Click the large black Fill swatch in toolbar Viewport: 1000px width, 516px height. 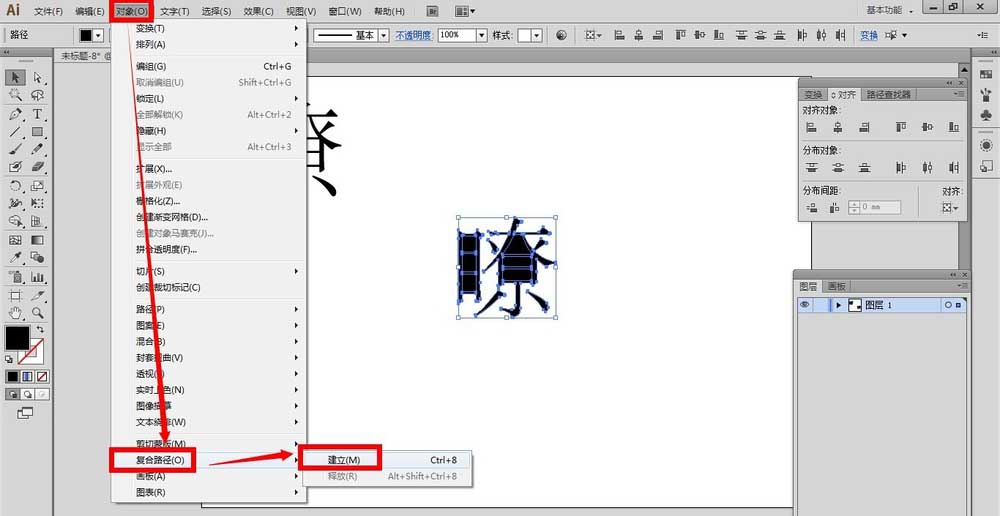pos(18,338)
